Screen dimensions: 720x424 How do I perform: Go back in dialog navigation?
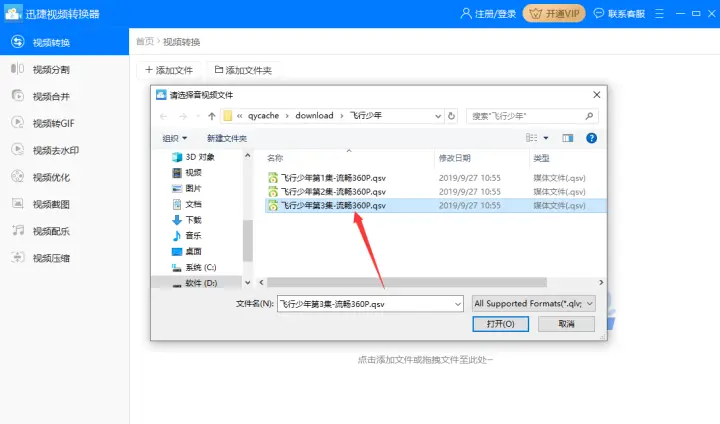point(163,116)
